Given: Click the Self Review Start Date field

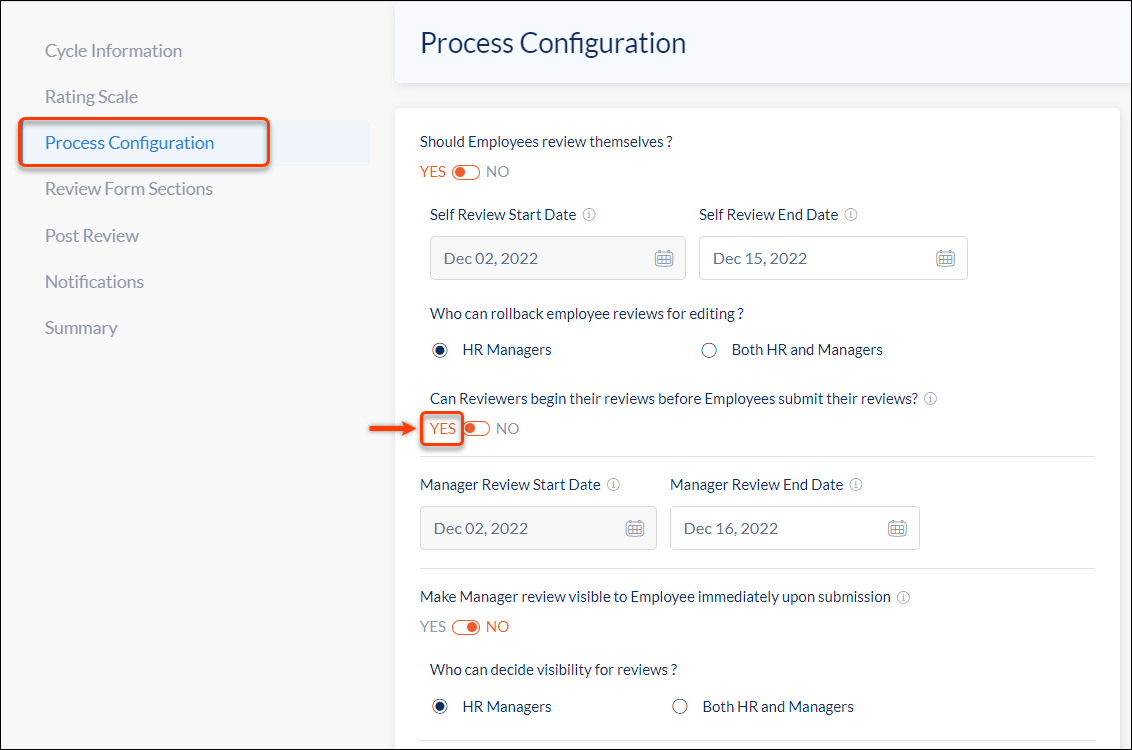Looking at the screenshot, I should coord(558,258).
